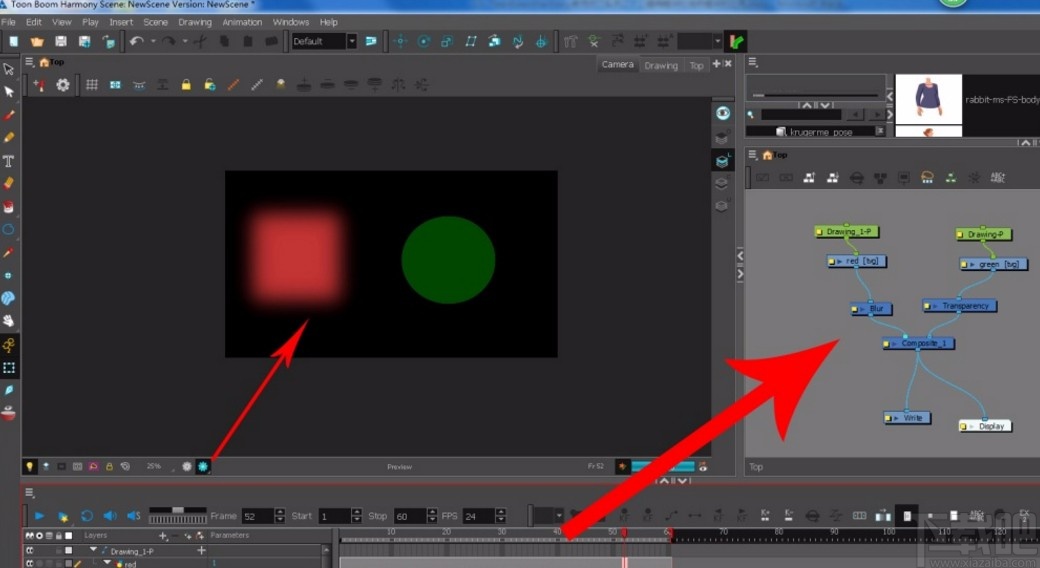Click the Render View flower icon in Camera bottom bar
The height and width of the screenshot is (568, 1040).
point(203,466)
